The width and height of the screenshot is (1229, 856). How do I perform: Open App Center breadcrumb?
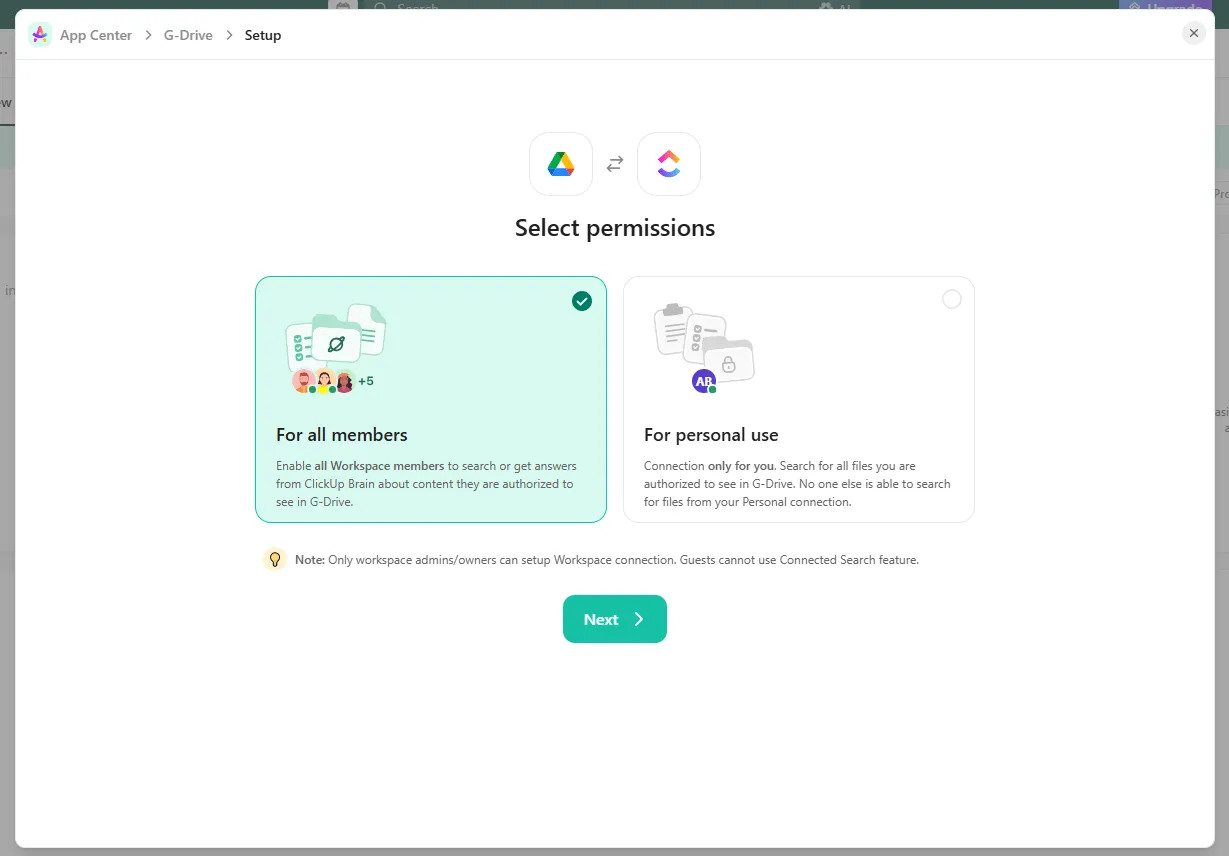96,35
